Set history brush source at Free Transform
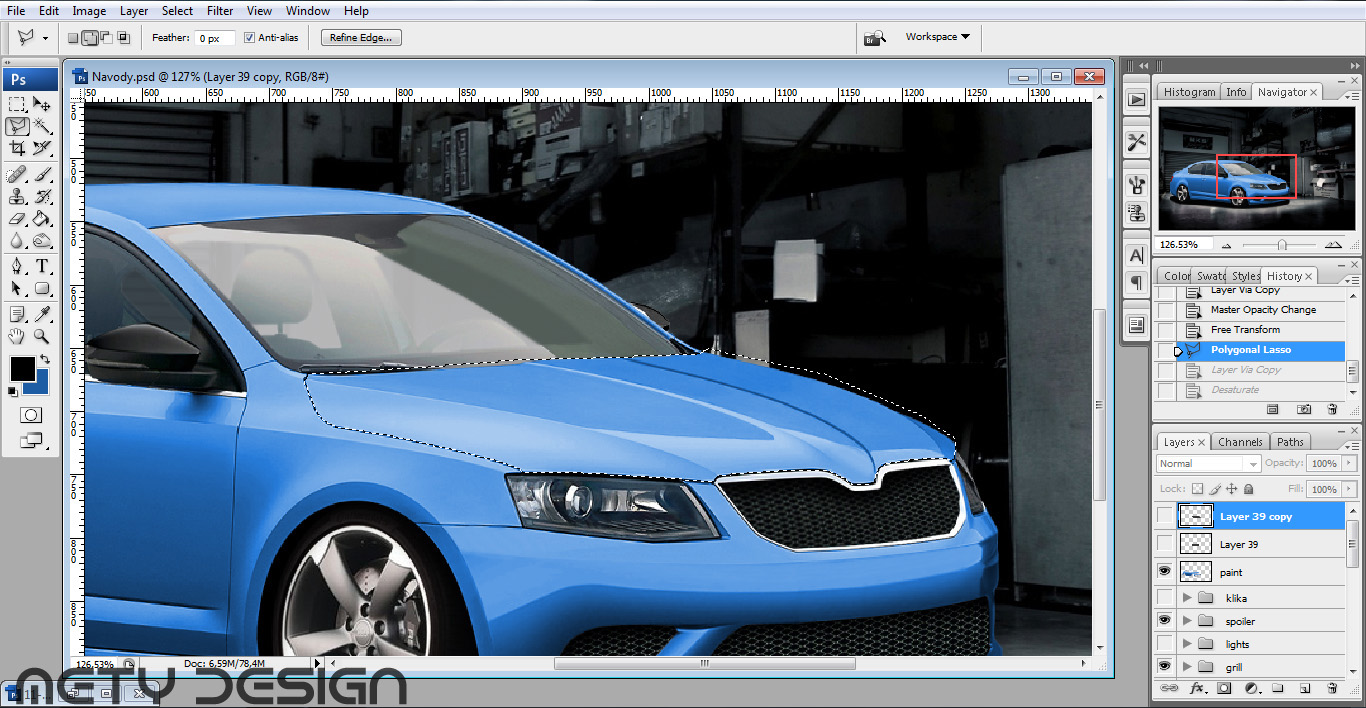Image resolution: width=1366 pixels, height=708 pixels. pyautogui.click(x=1166, y=330)
